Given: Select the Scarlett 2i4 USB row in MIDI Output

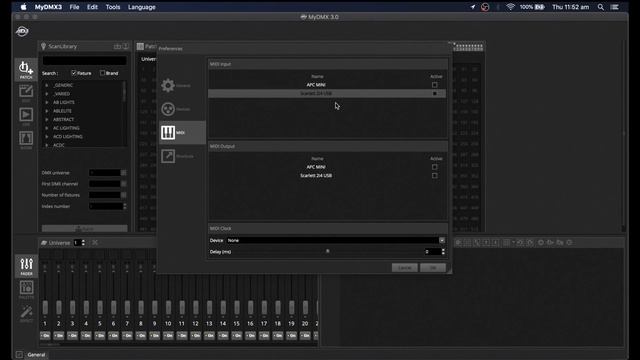Looking at the screenshot, I should pyautogui.click(x=327, y=176).
